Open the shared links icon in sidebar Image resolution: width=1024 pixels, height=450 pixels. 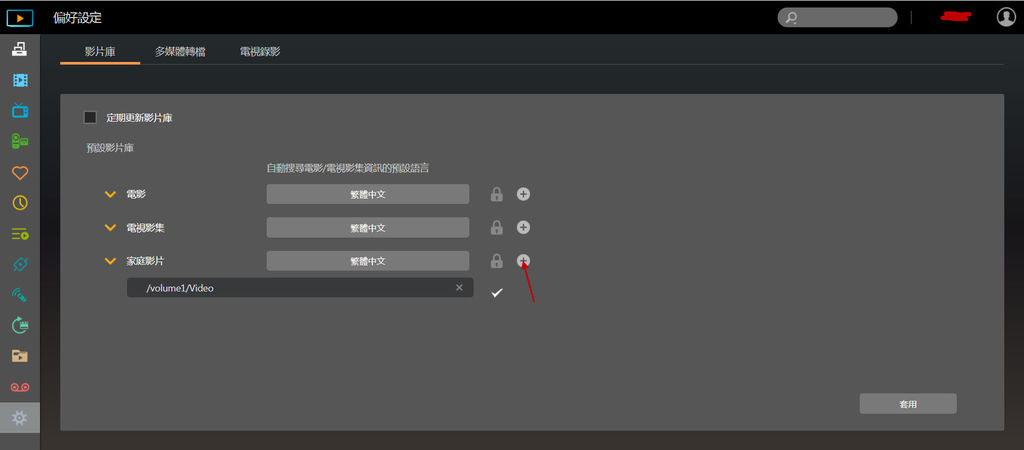(20, 265)
